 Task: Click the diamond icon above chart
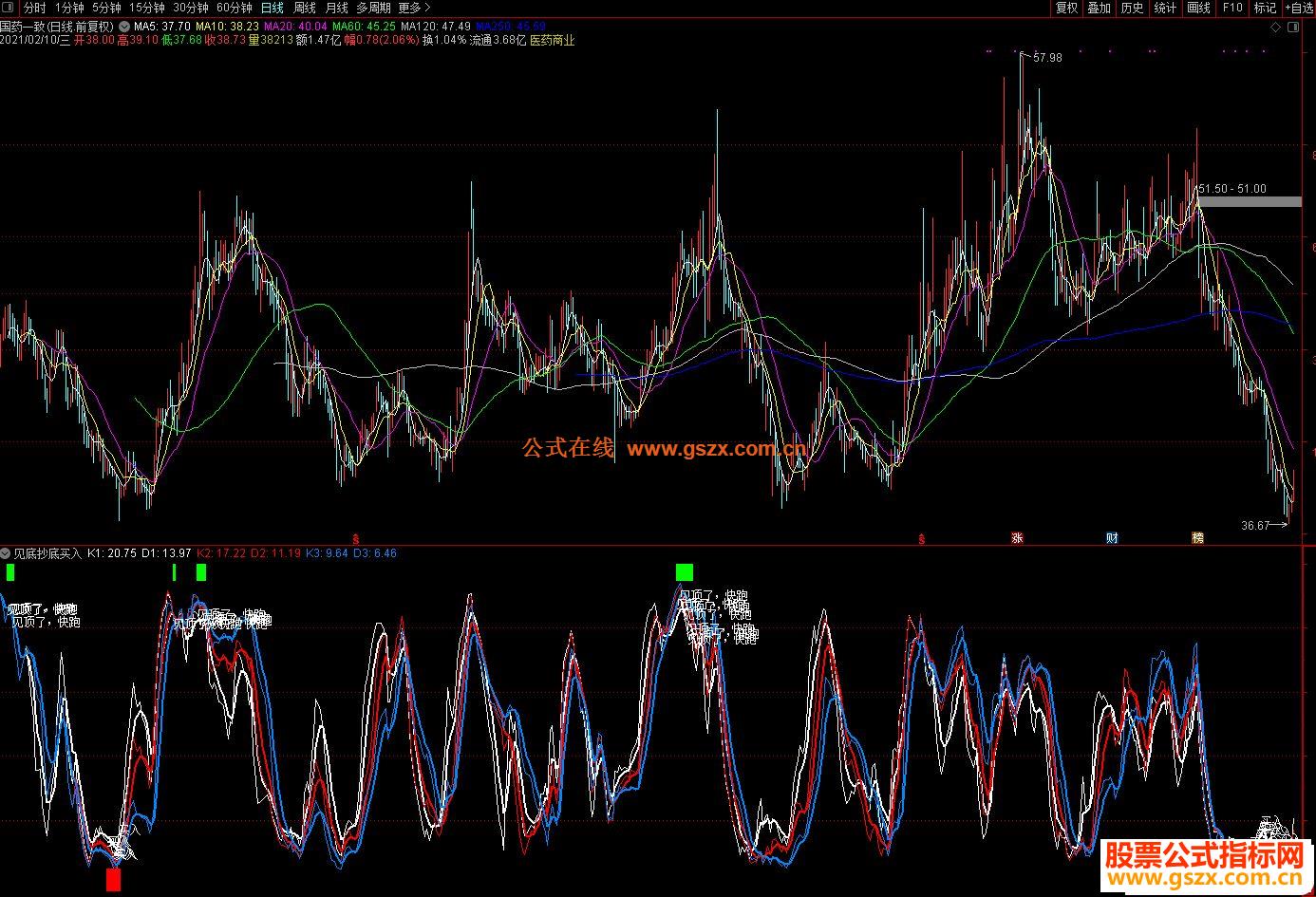point(1275,28)
